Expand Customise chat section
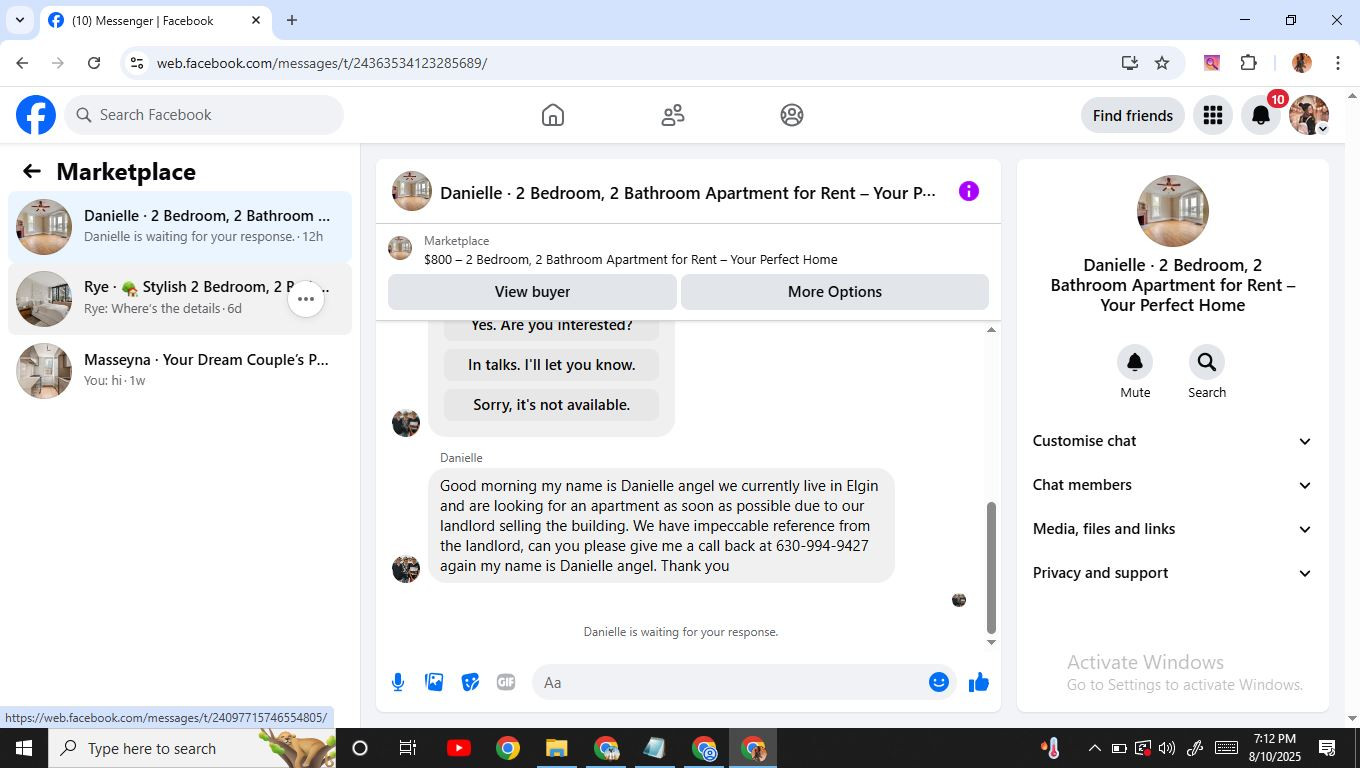Screen dimensions: 1360x768 coord(1172,441)
